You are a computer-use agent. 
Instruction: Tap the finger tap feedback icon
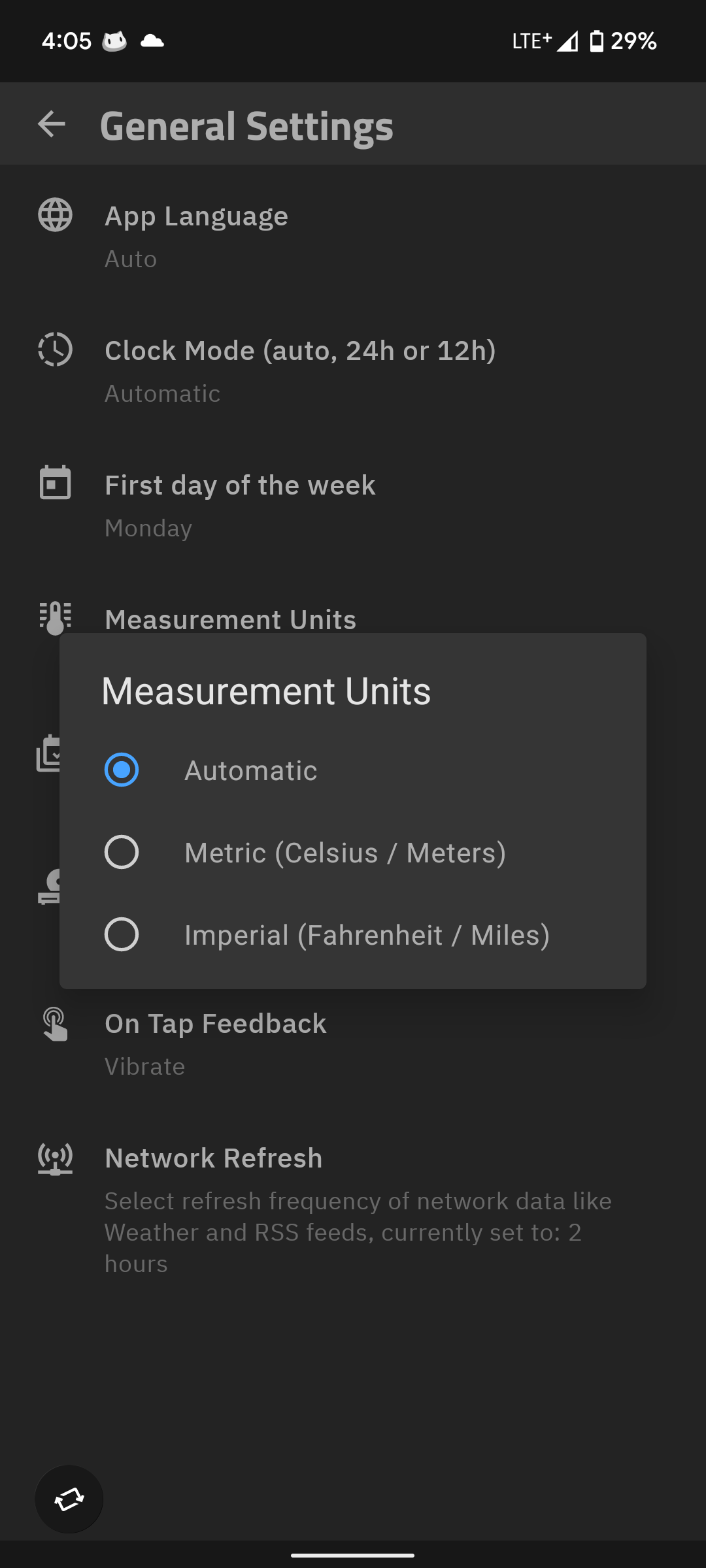coord(55,1024)
